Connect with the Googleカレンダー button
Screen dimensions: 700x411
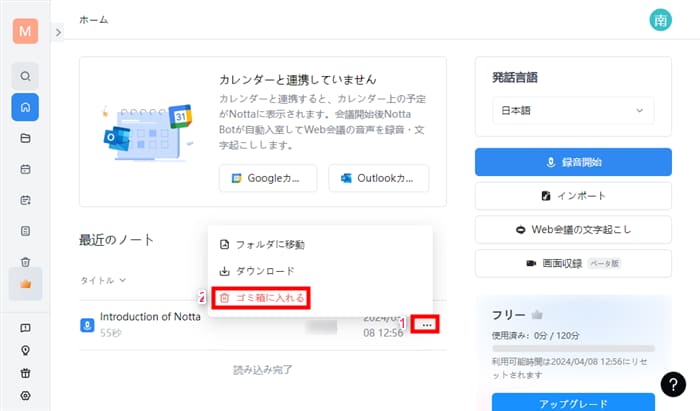click(268, 178)
